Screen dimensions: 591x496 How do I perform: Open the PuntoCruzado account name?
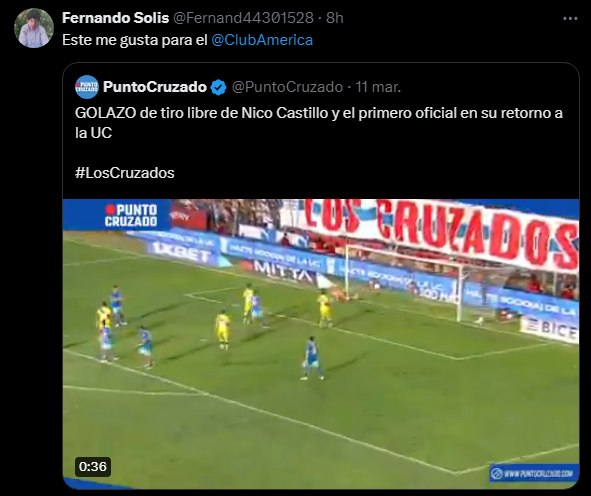coord(155,87)
